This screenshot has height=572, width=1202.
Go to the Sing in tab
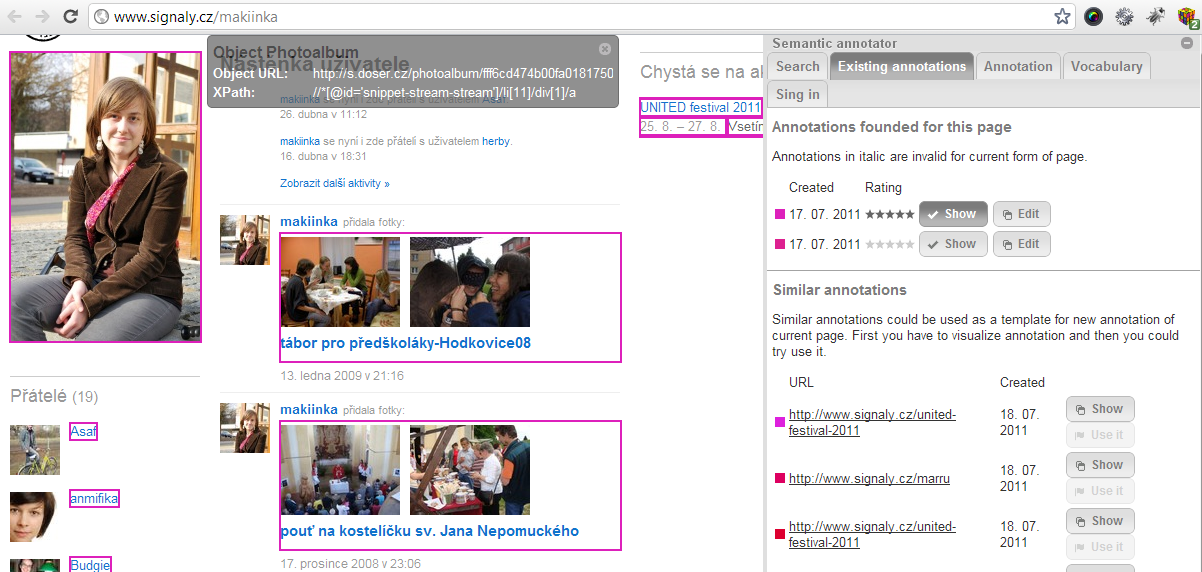pyautogui.click(x=798, y=94)
